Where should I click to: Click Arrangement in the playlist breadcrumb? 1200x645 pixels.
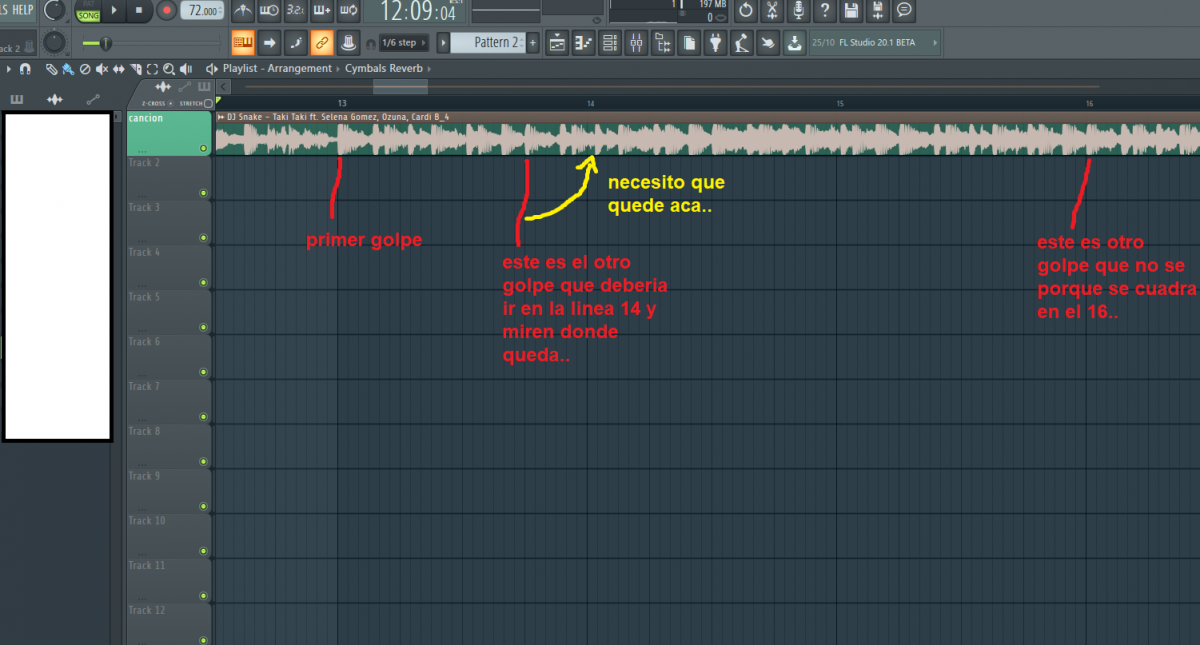pos(302,69)
